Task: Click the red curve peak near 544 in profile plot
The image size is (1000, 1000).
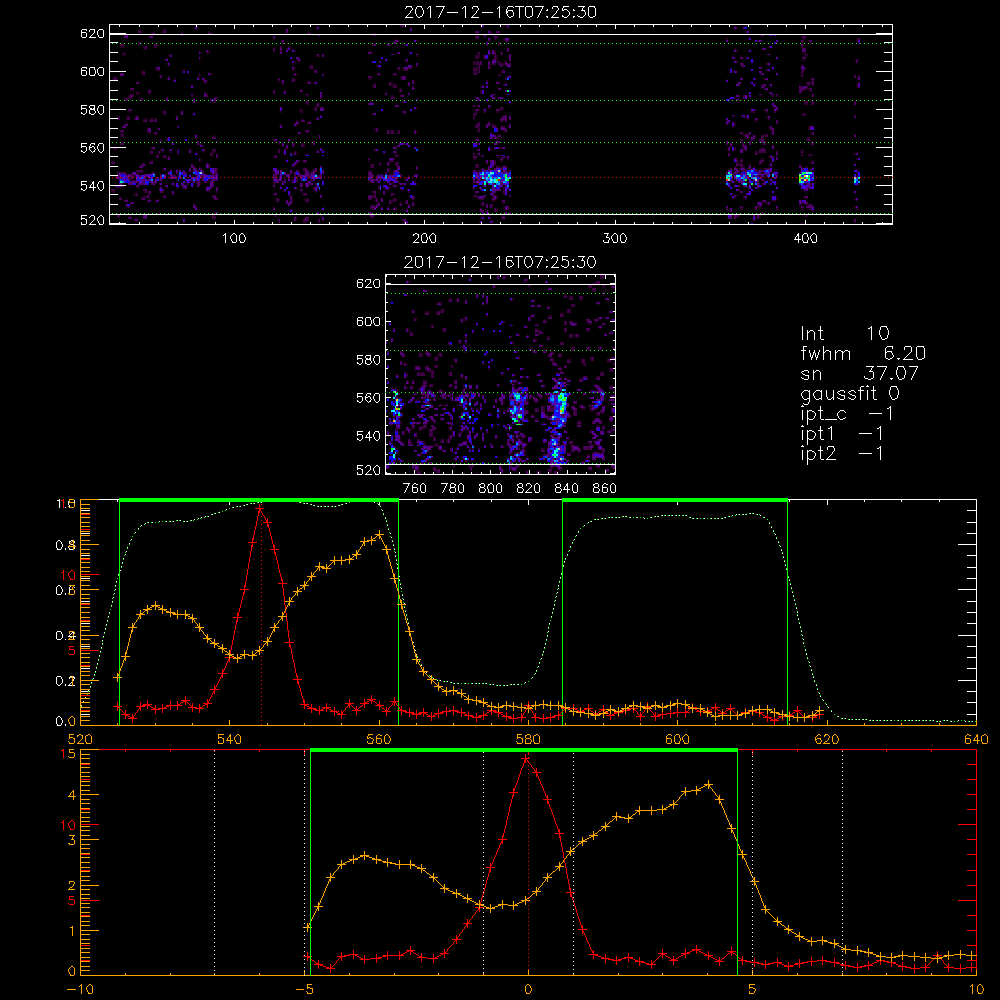Action: [260, 508]
